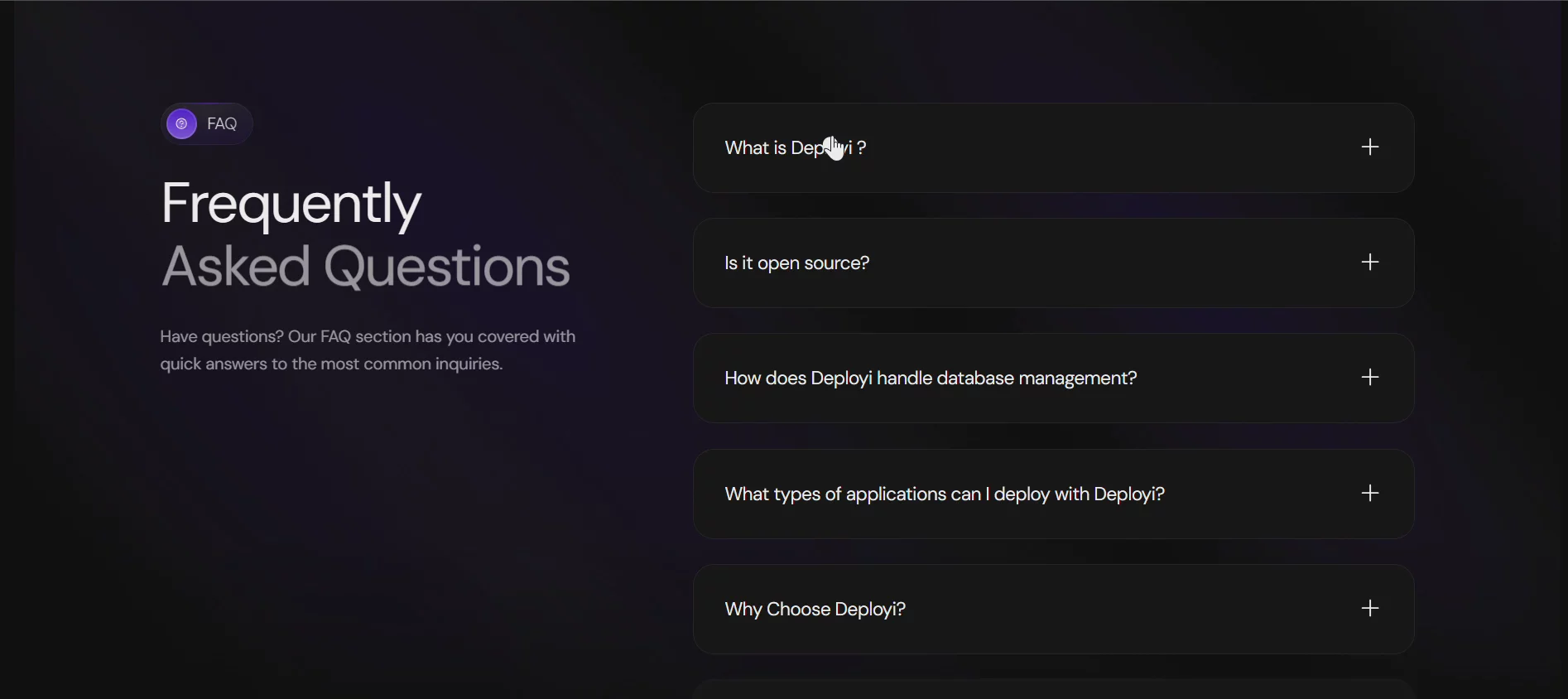Open 'How does Deployi handle database management?' text

pos(930,378)
